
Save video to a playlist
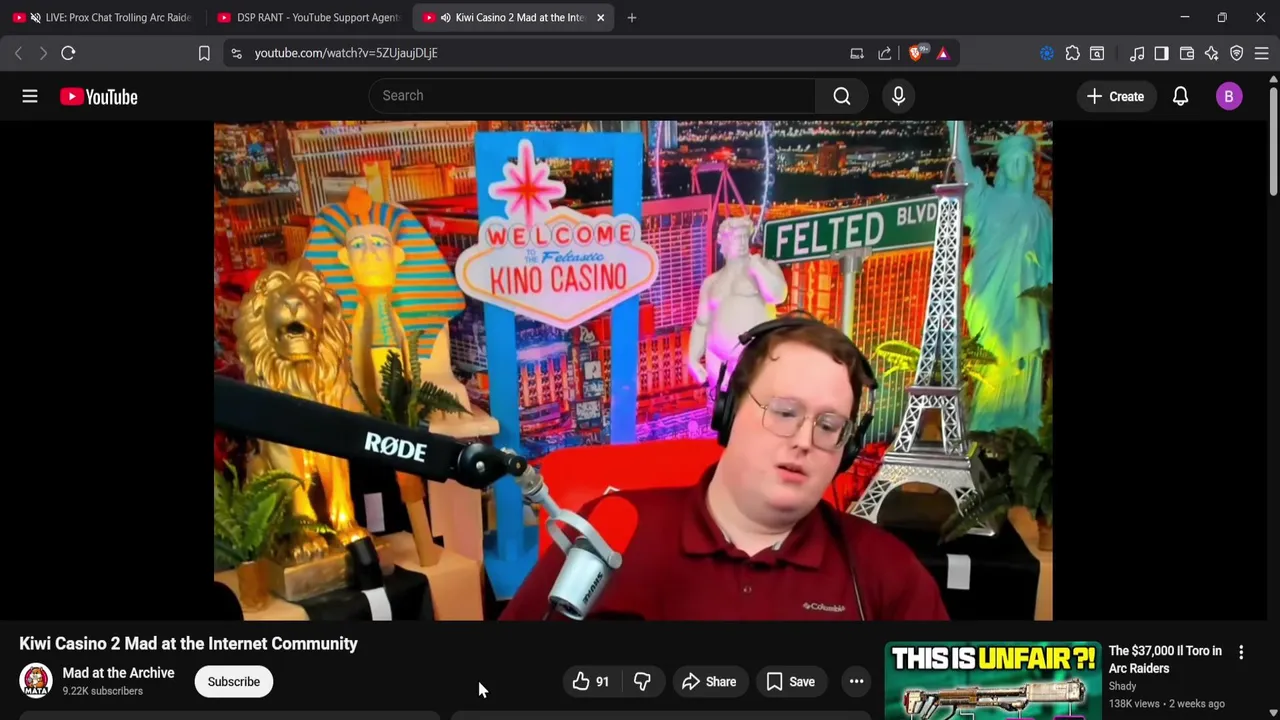791,682
